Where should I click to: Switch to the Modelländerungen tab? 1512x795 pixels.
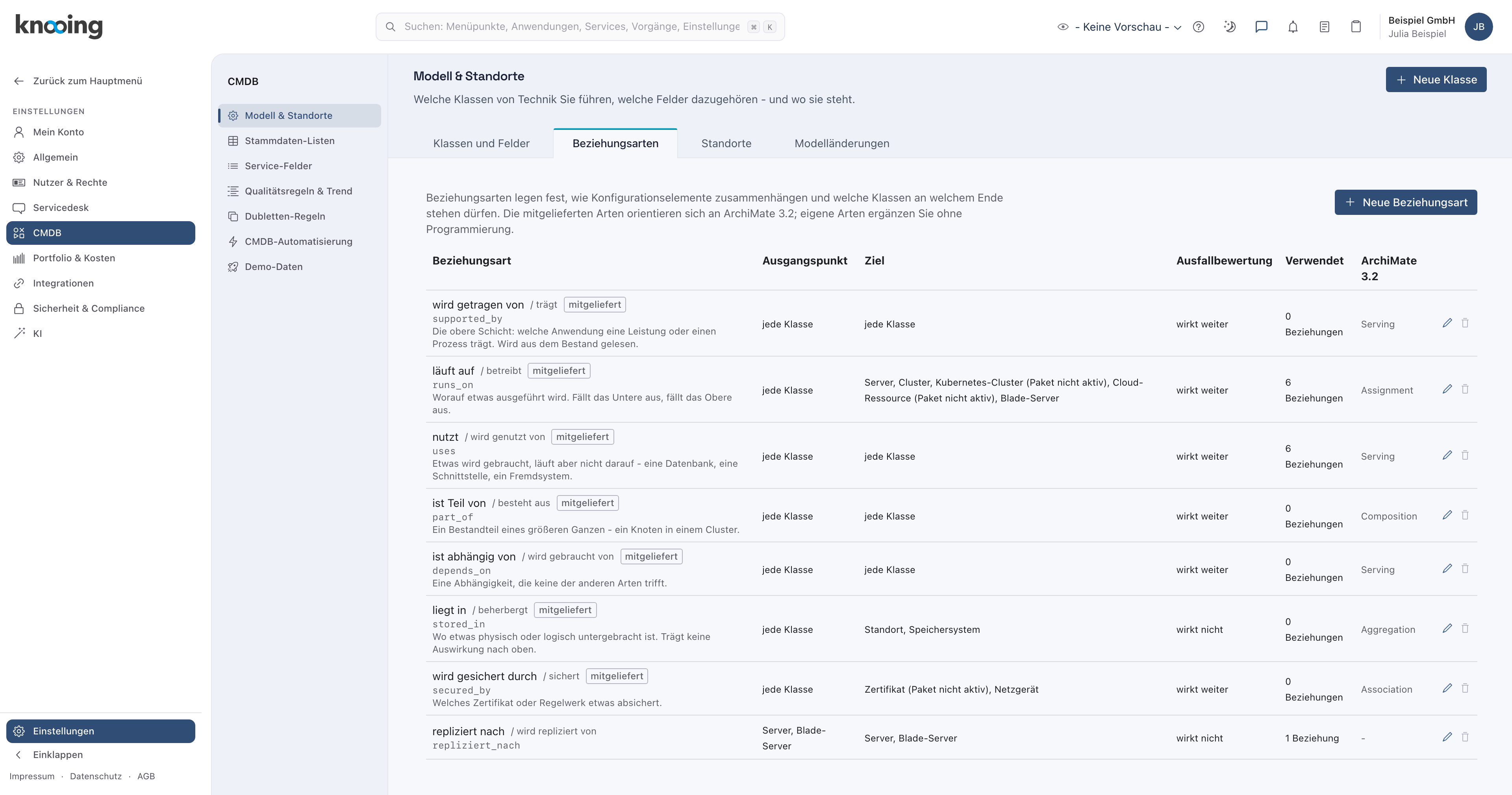pyautogui.click(x=842, y=144)
